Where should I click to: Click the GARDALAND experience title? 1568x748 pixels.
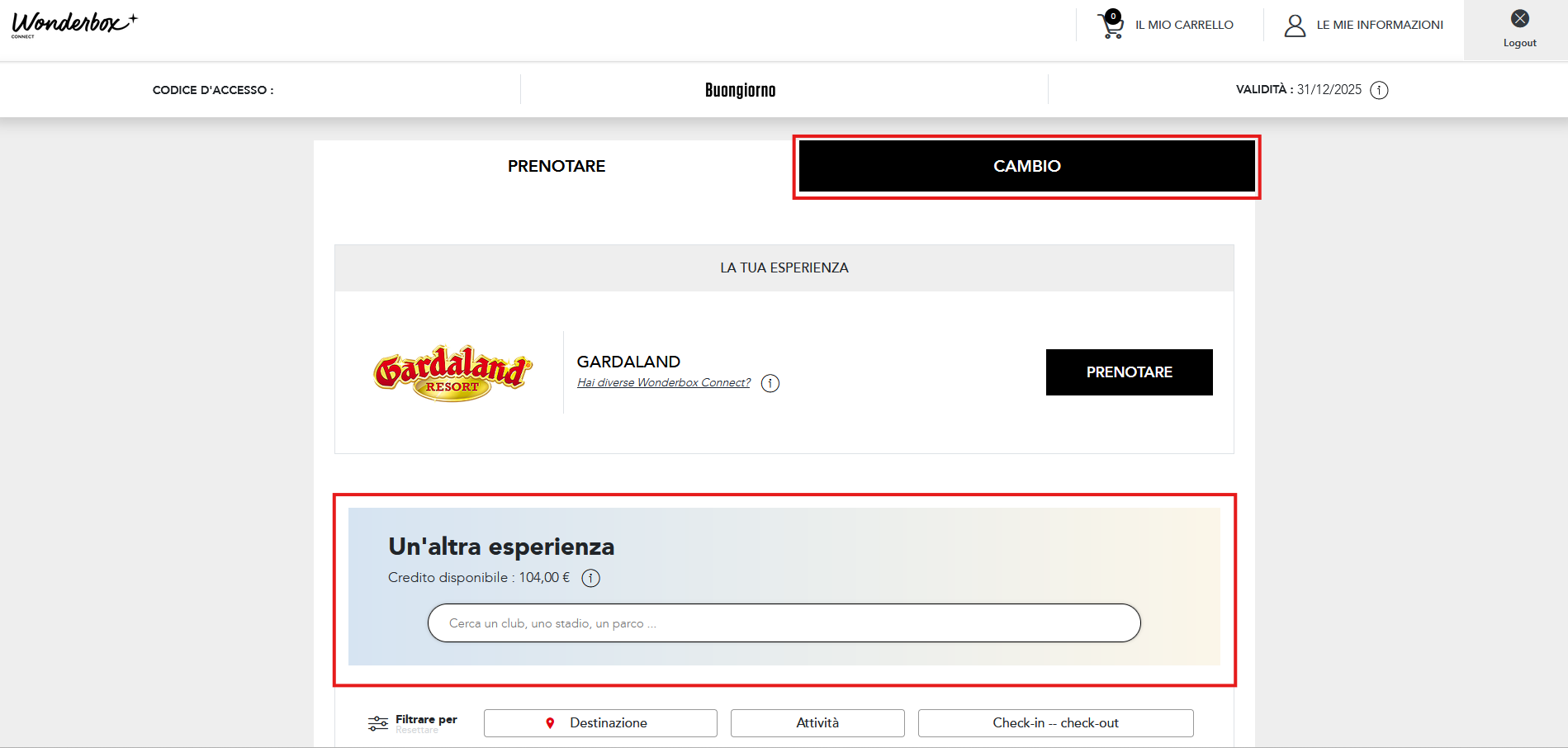[628, 362]
